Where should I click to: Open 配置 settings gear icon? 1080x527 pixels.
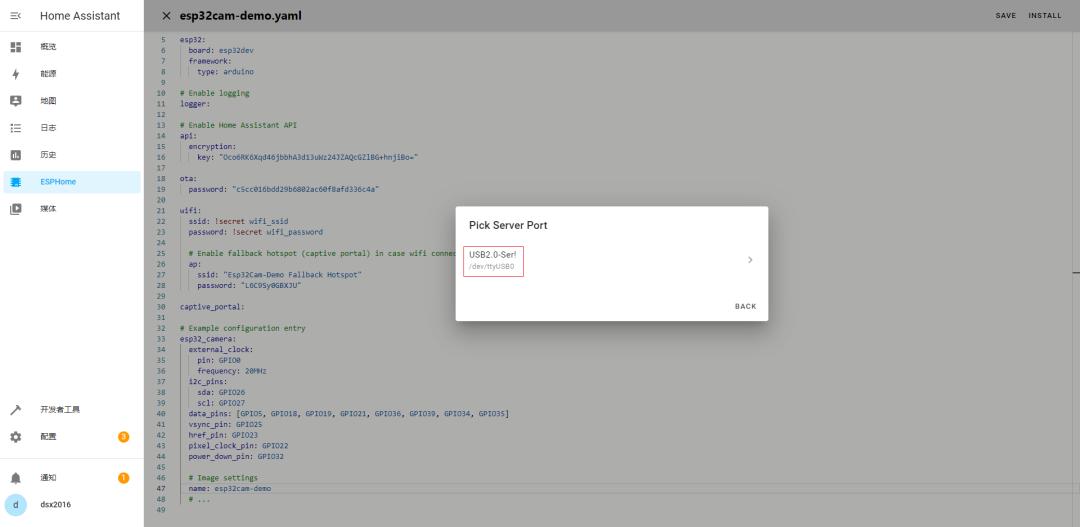pos(15,437)
